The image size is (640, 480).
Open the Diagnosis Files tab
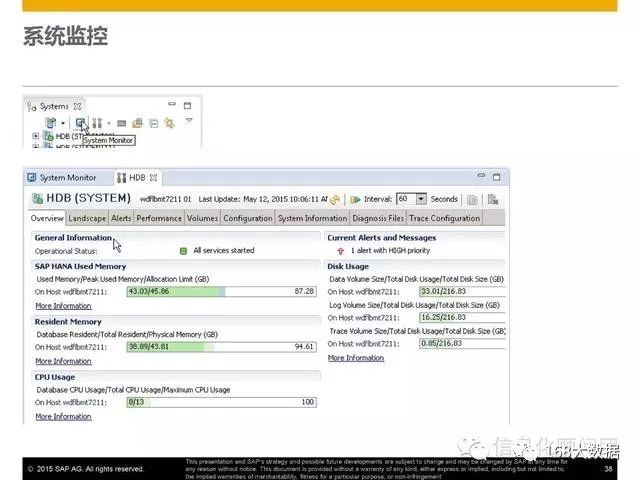click(x=378, y=218)
